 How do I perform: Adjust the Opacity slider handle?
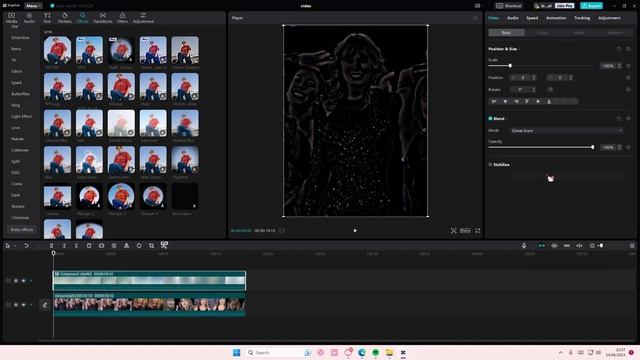593,147
